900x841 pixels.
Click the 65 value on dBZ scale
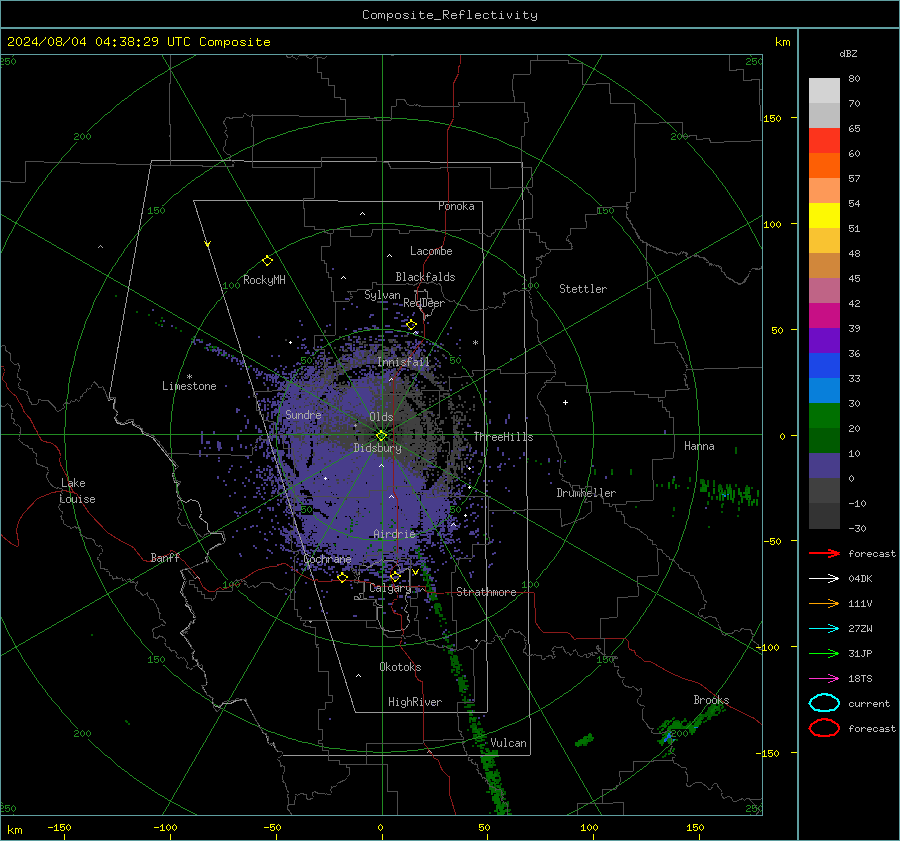coord(854,129)
